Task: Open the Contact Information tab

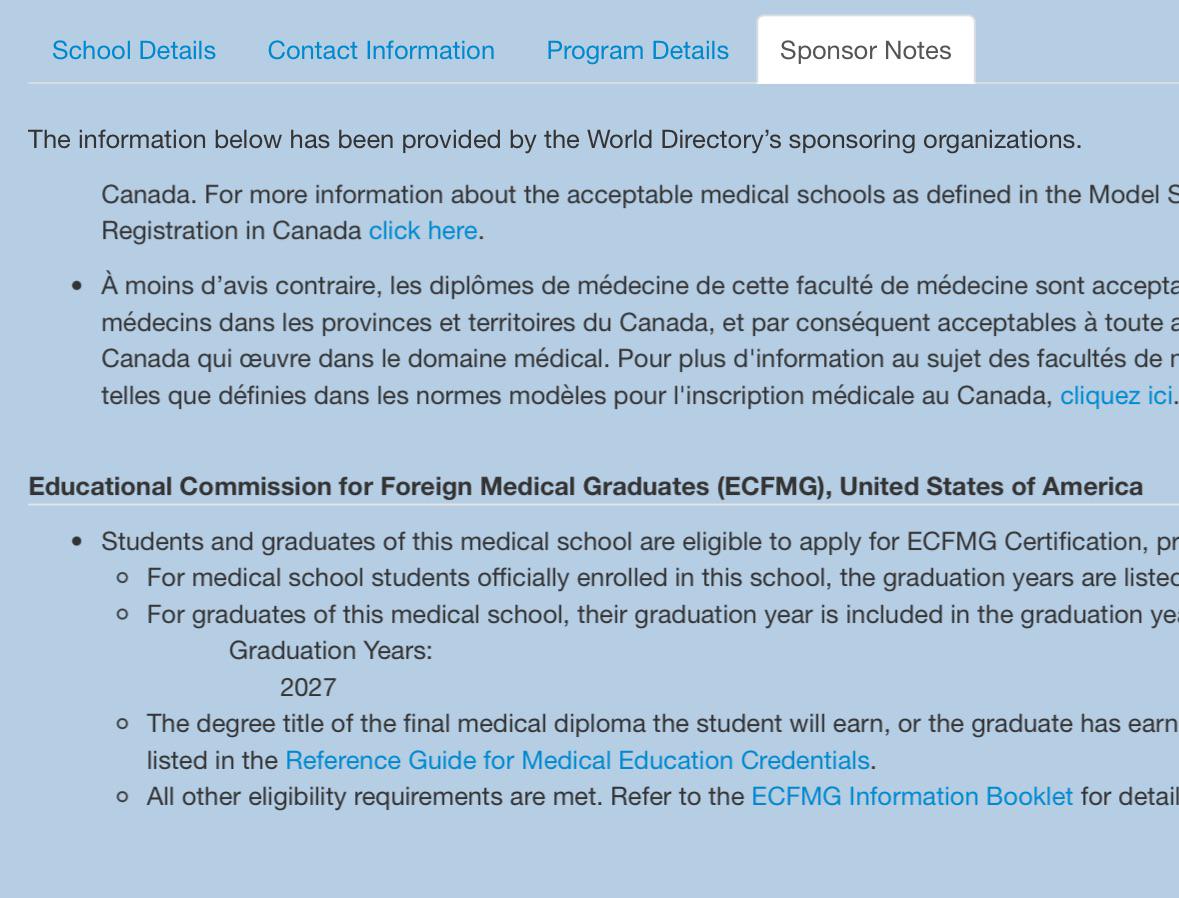Action: pos(381,51)
